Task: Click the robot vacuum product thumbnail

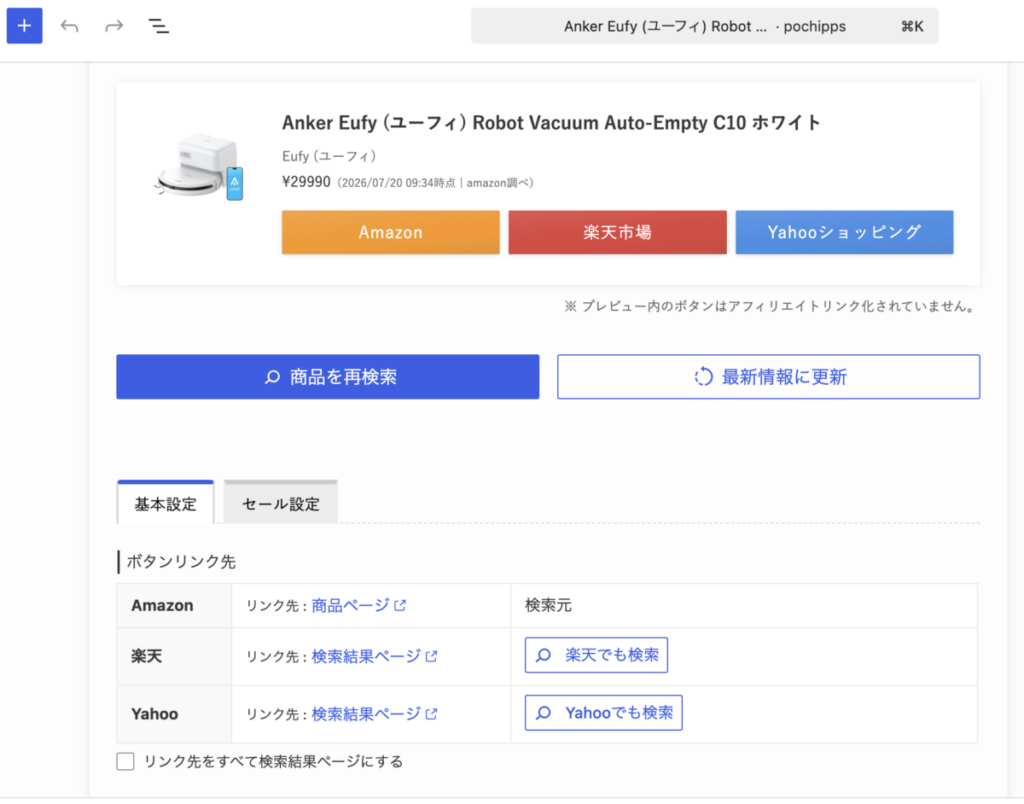Action: [x=199, y=167]
